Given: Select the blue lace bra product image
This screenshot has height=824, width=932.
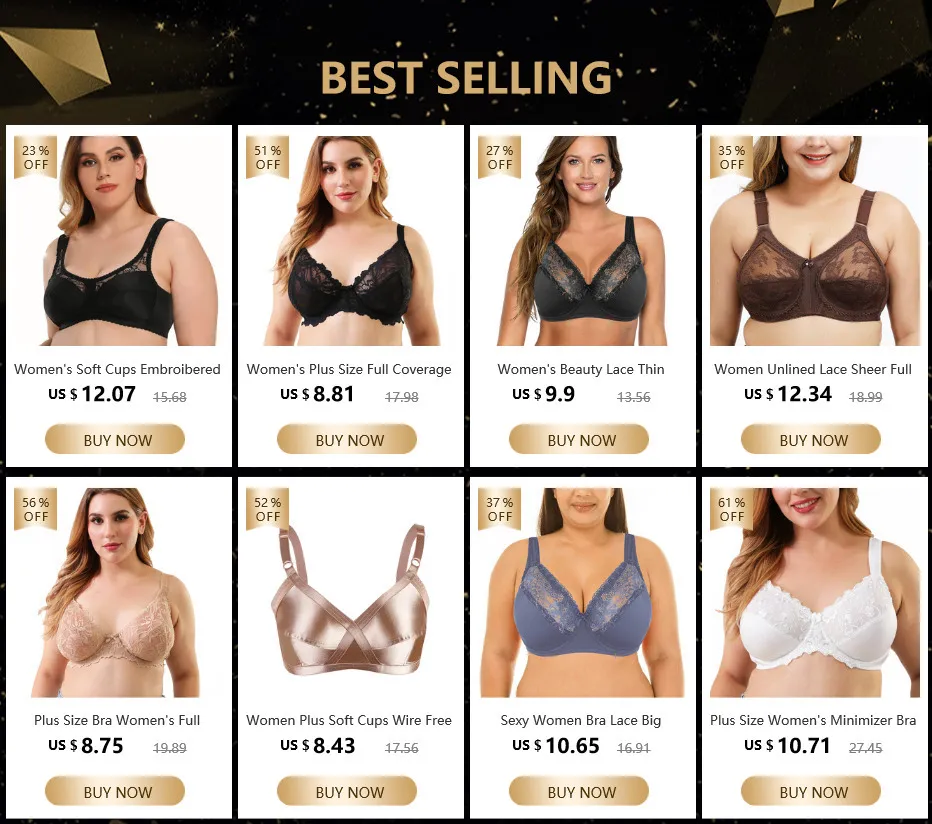Looking at the screenshot, I should 582,592.
